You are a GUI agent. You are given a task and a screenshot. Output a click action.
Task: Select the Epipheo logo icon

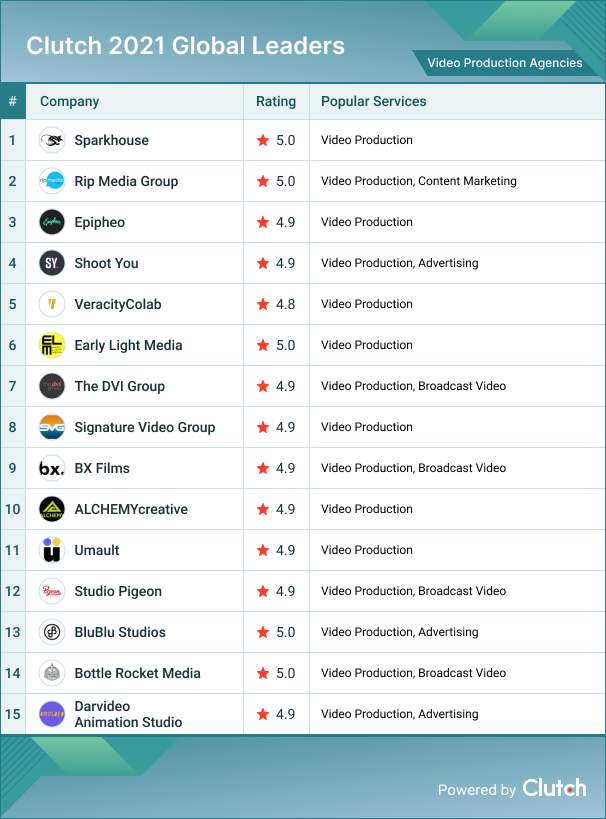tap(52, 222)
